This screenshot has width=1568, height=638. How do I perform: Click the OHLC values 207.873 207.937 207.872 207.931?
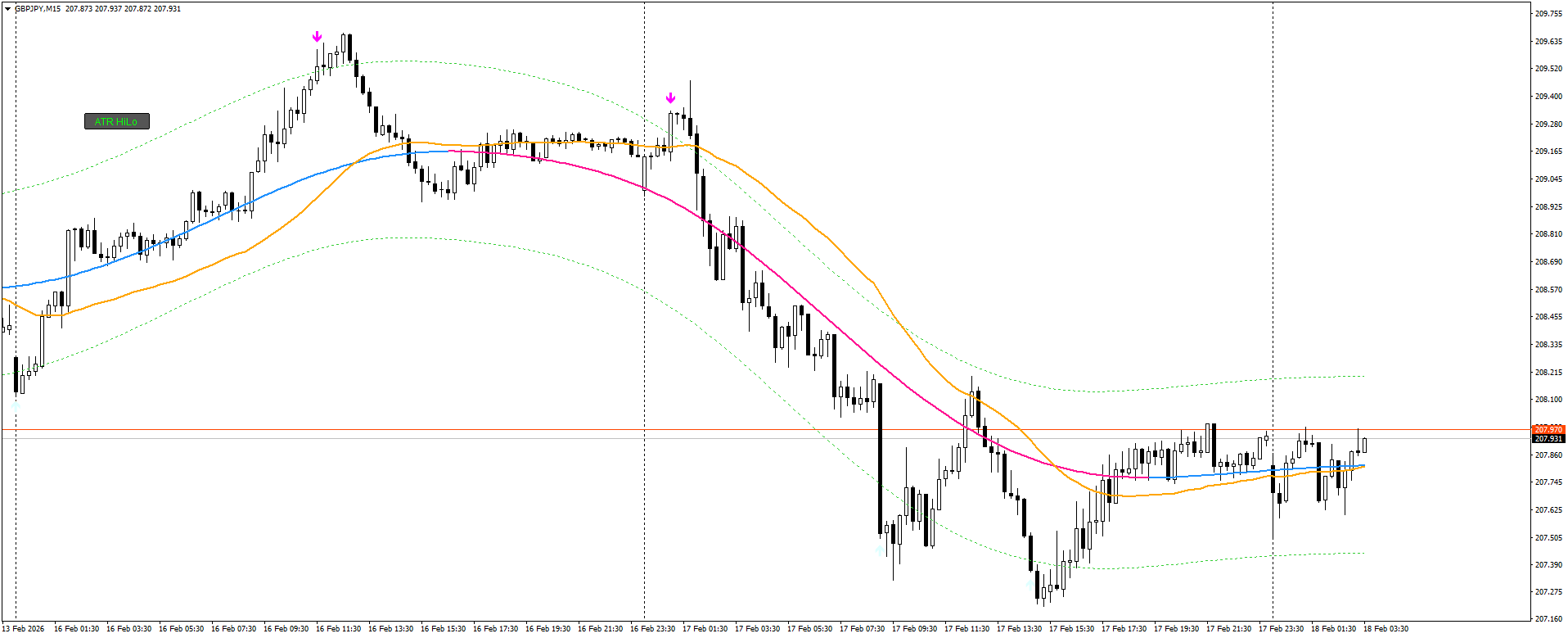124,8
